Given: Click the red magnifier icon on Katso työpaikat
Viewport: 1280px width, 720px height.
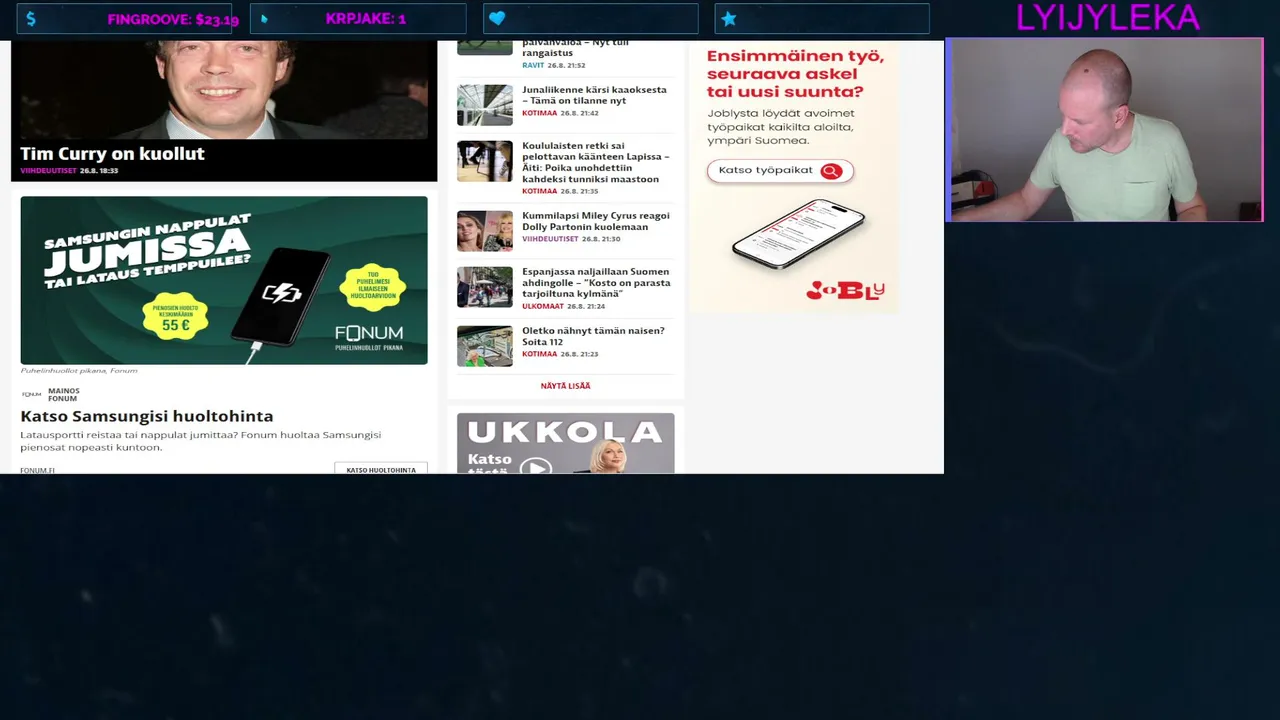Looking at the screenshot, I should coord(831,171).
